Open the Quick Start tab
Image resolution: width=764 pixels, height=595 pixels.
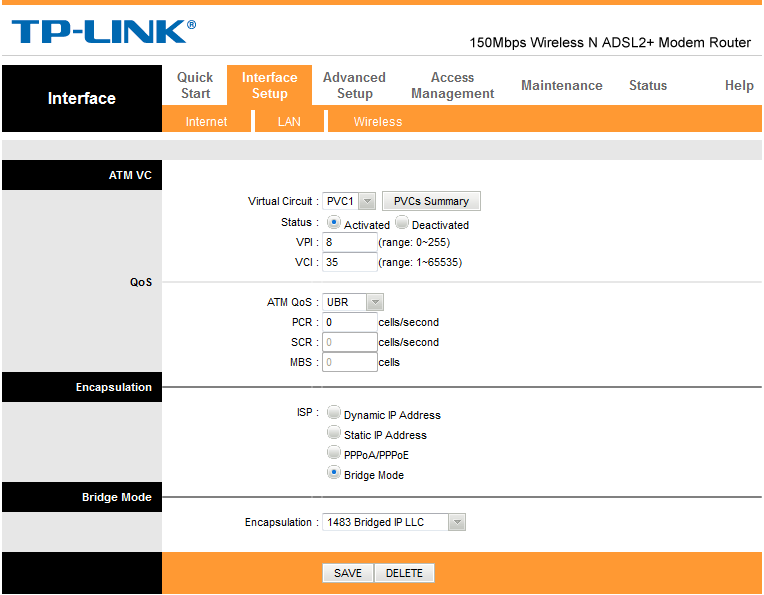(195, 85)
